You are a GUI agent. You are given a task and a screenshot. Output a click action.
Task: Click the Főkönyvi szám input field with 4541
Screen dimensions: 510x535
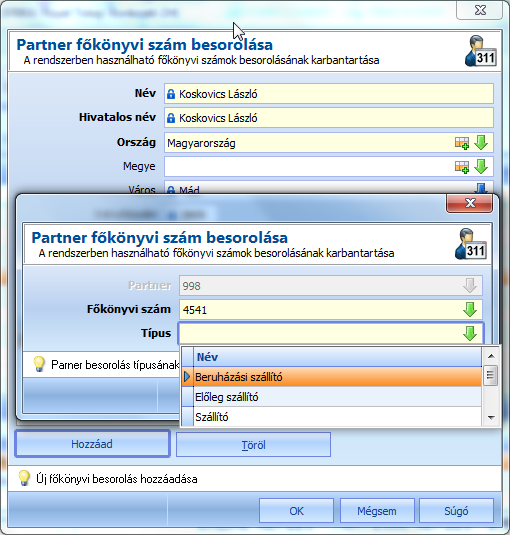[331, 309]
